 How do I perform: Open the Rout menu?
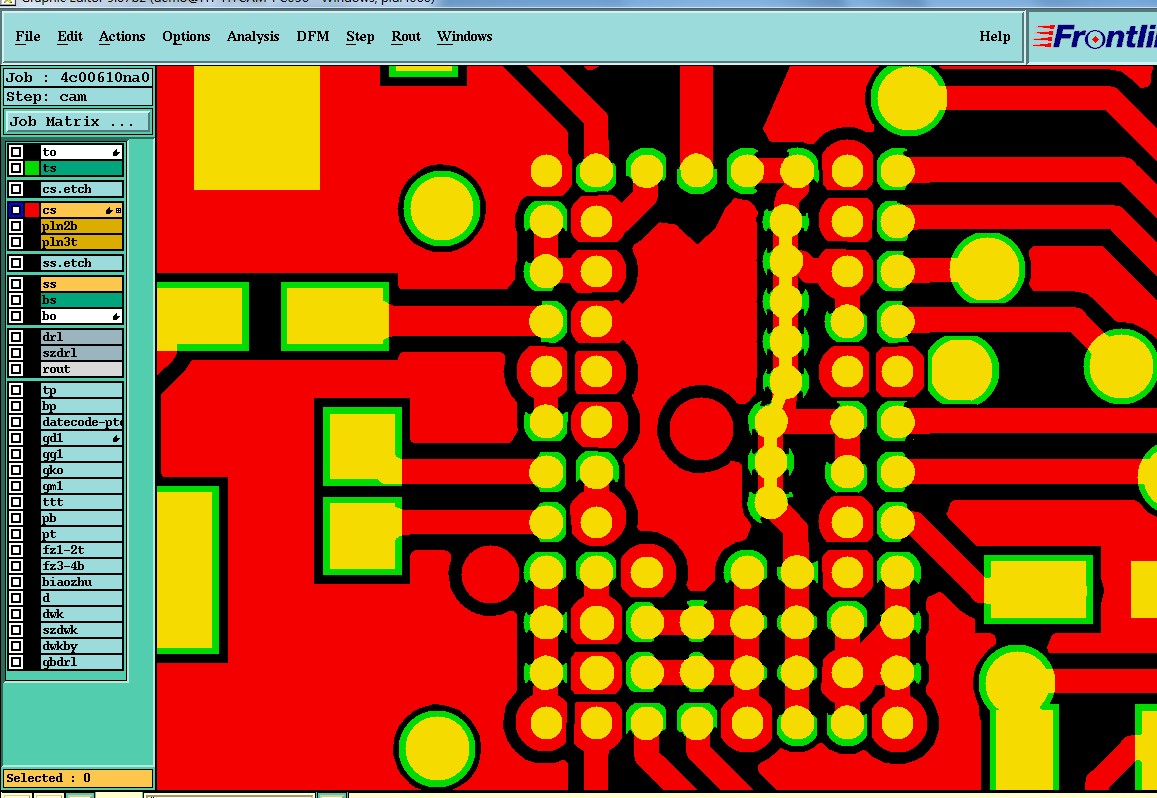406,36
